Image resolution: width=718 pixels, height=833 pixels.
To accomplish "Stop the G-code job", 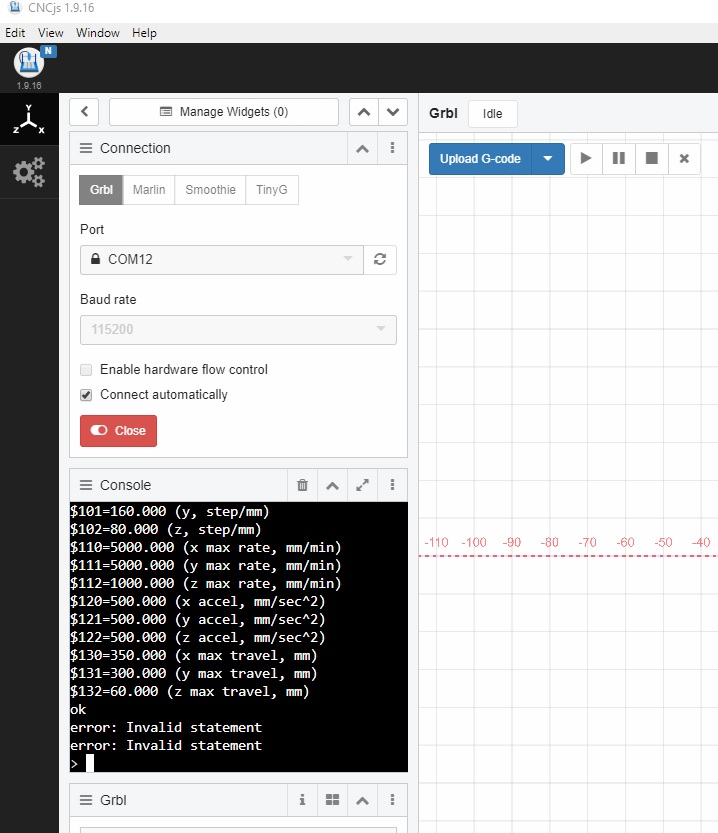I will tap(652, 158).
